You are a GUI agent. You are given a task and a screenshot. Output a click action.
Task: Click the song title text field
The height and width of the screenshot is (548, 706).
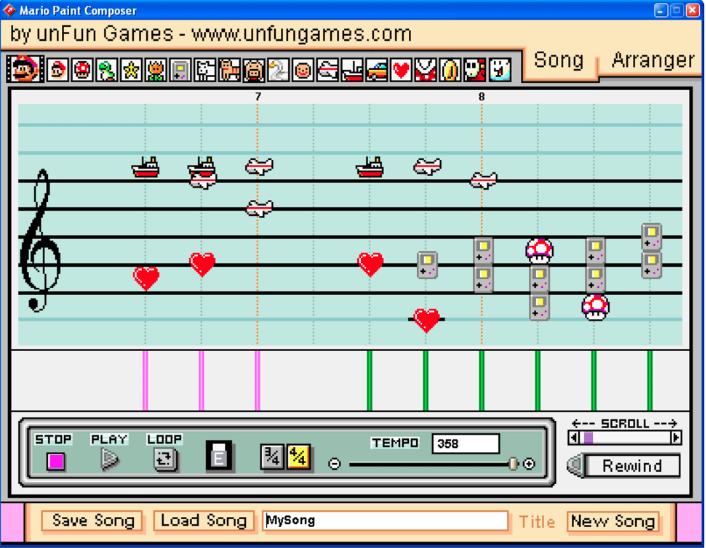tap(386, 521)
